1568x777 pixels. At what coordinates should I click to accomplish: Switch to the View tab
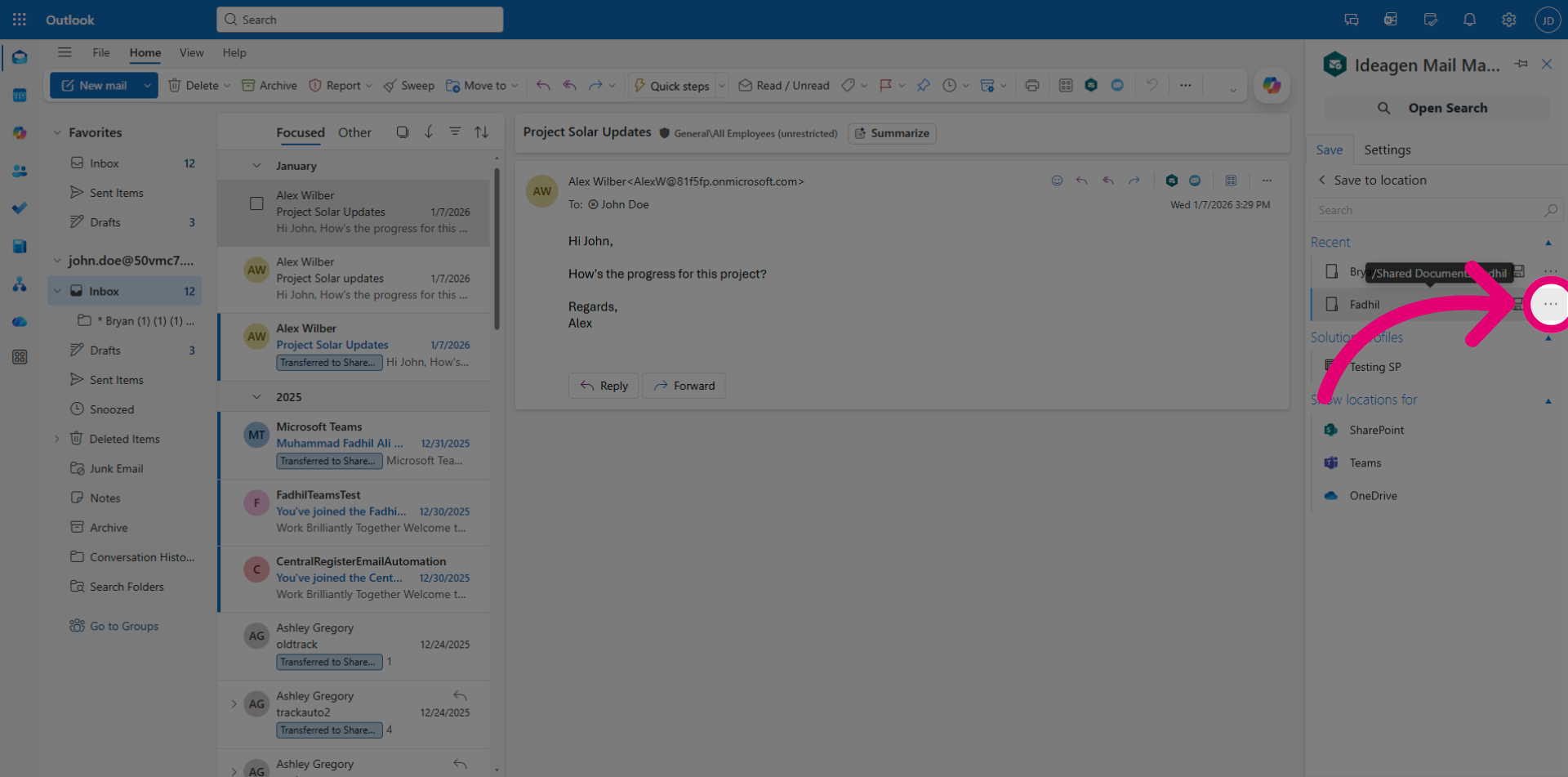(x=191, y=52)
